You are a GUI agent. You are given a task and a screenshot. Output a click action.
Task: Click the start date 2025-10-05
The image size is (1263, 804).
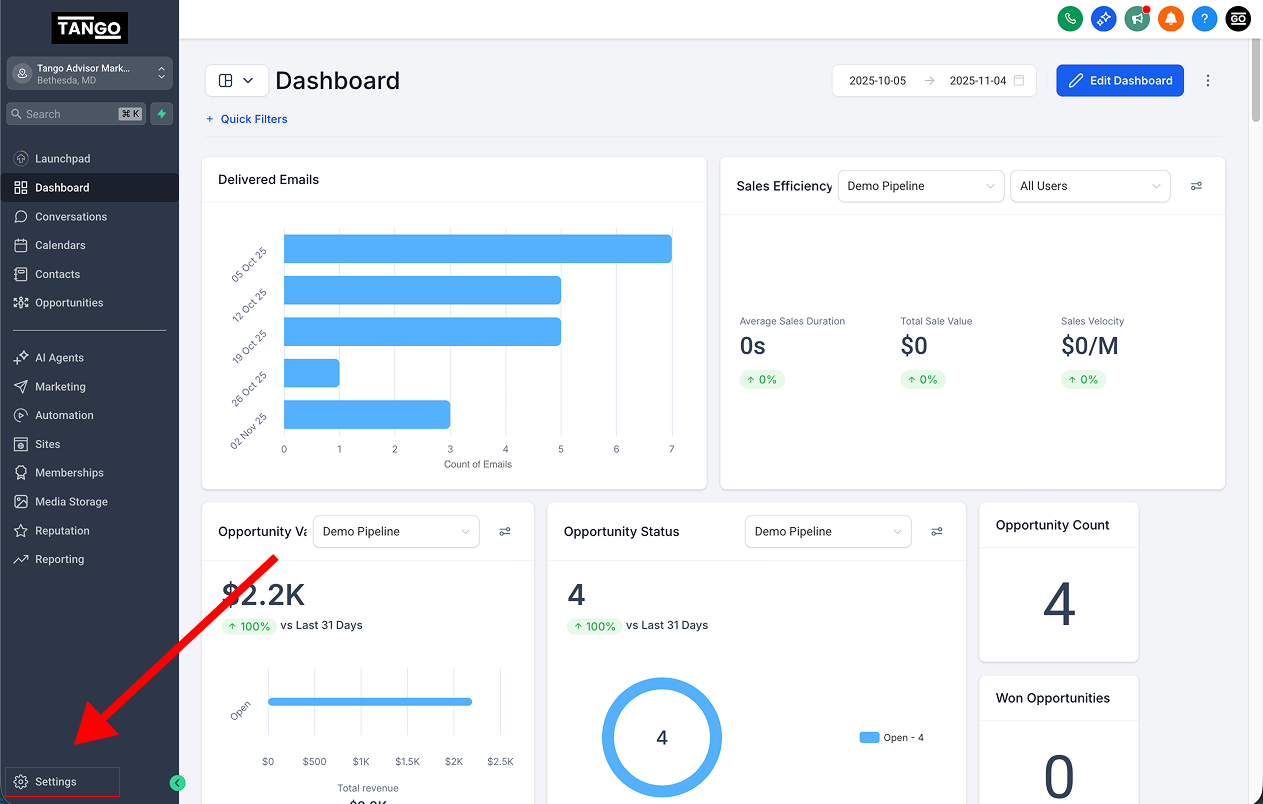point(877,81)
